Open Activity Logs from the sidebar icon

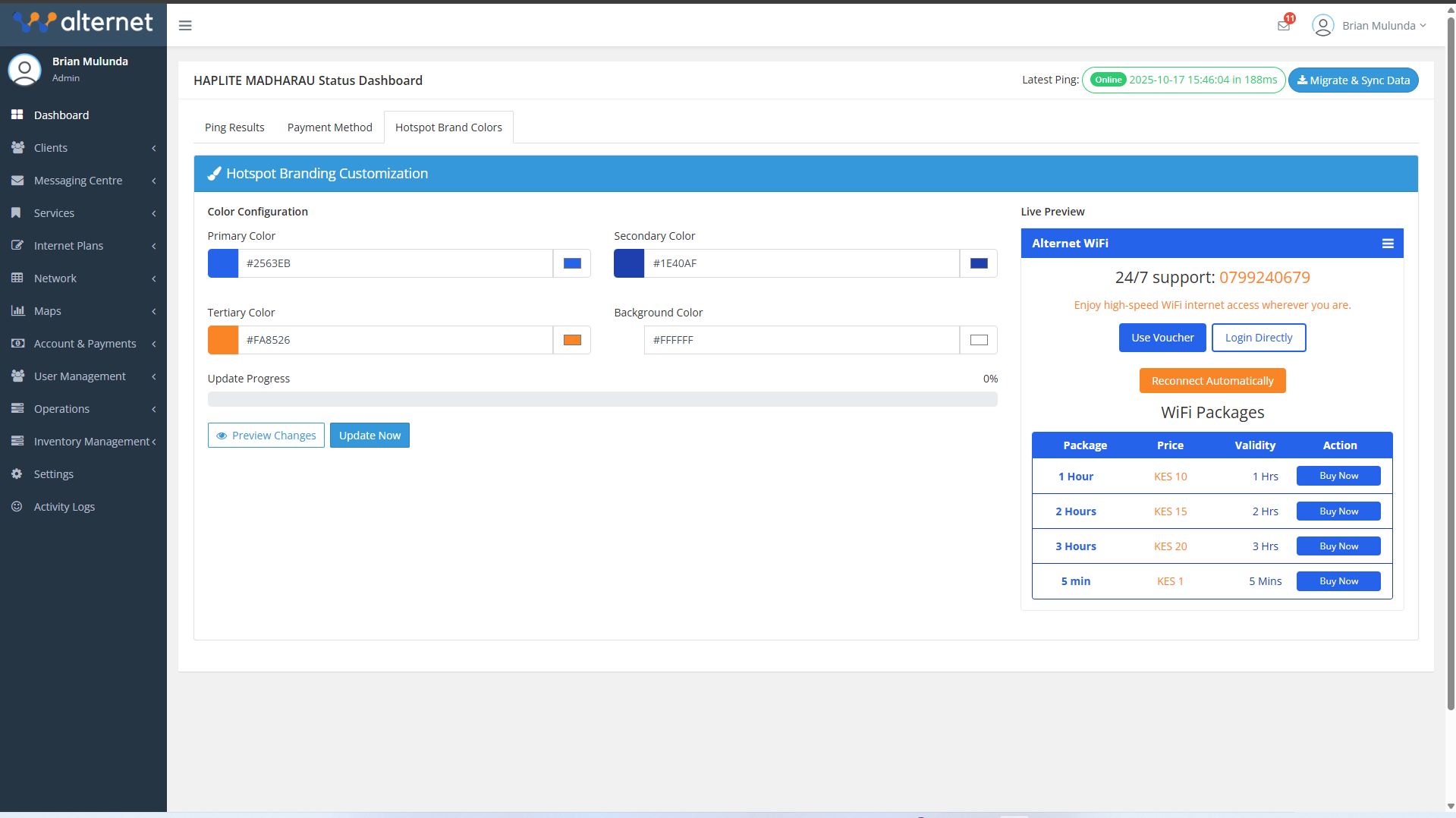[x=17, y=506]
